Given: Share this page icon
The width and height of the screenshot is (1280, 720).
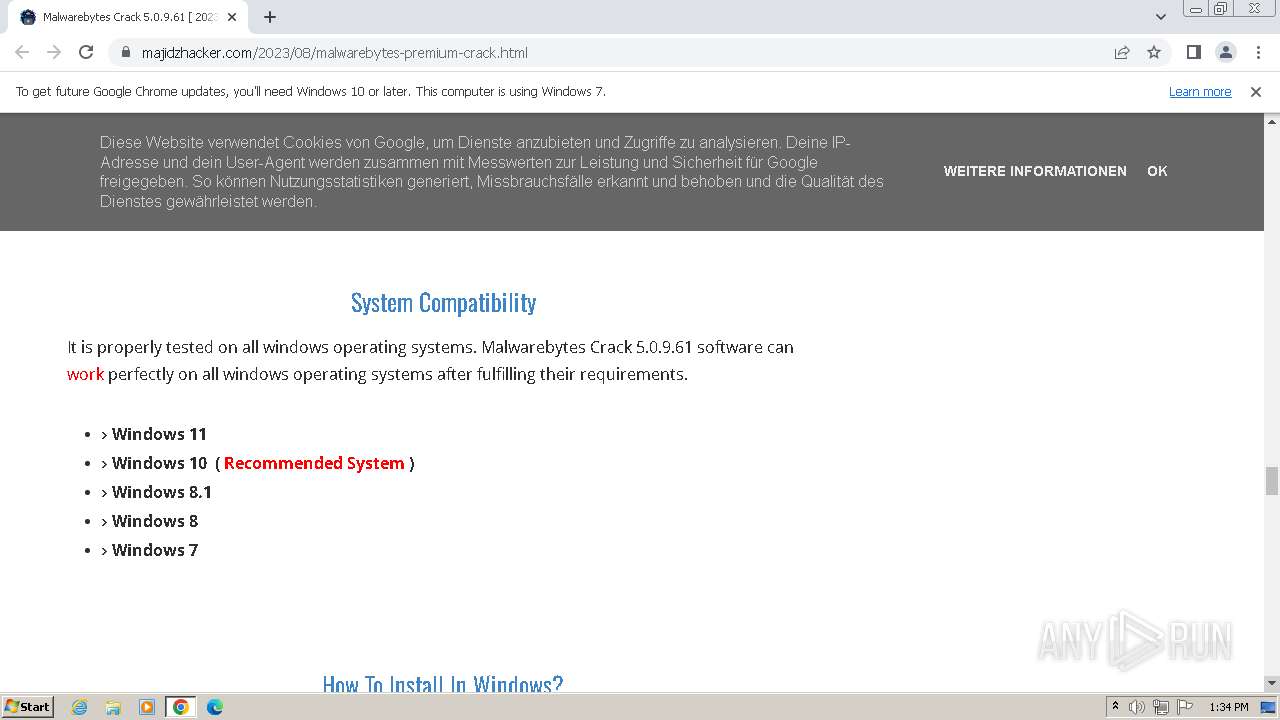Looking at the screenshot, I should tap(1122, 52).
